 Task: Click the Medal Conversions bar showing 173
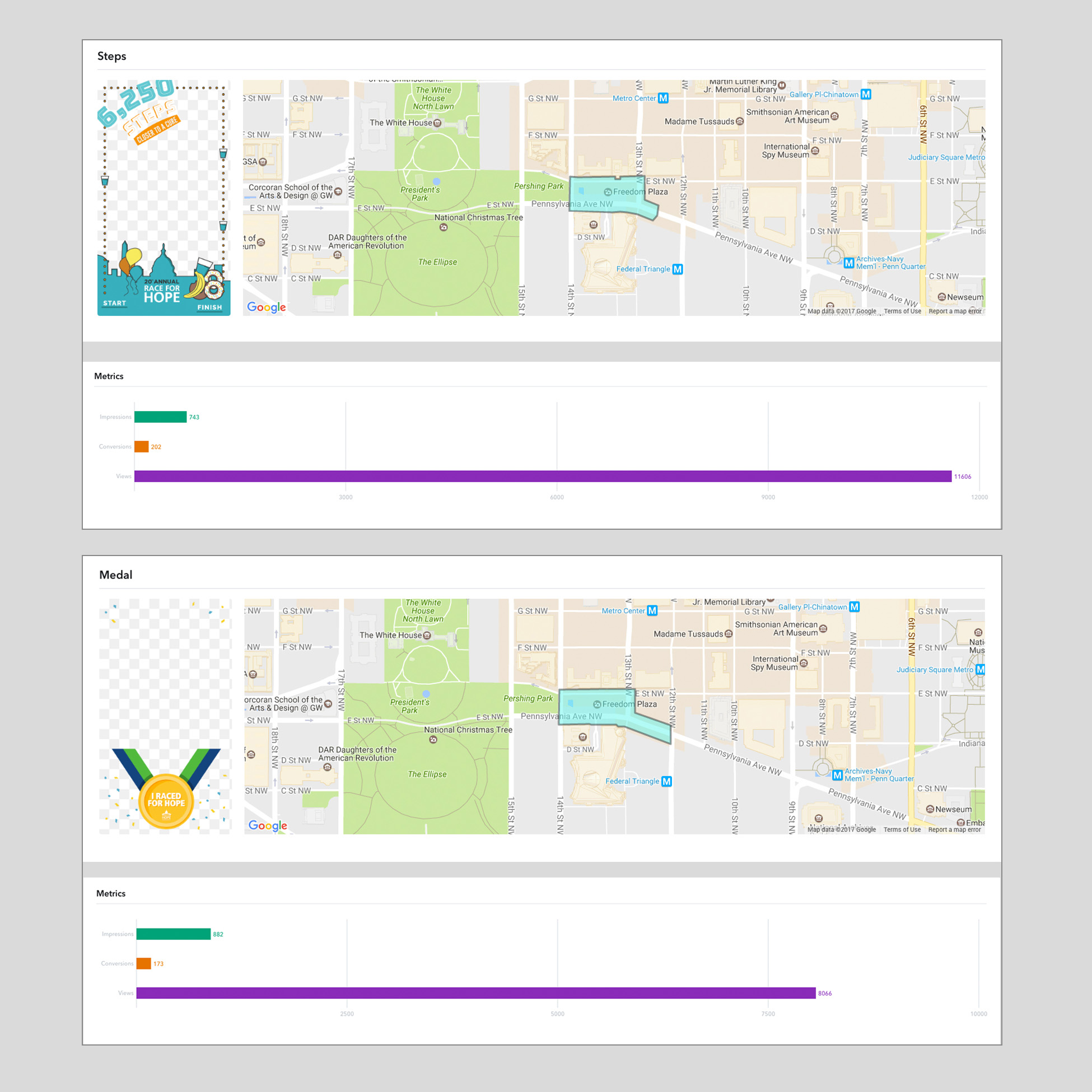143,964
